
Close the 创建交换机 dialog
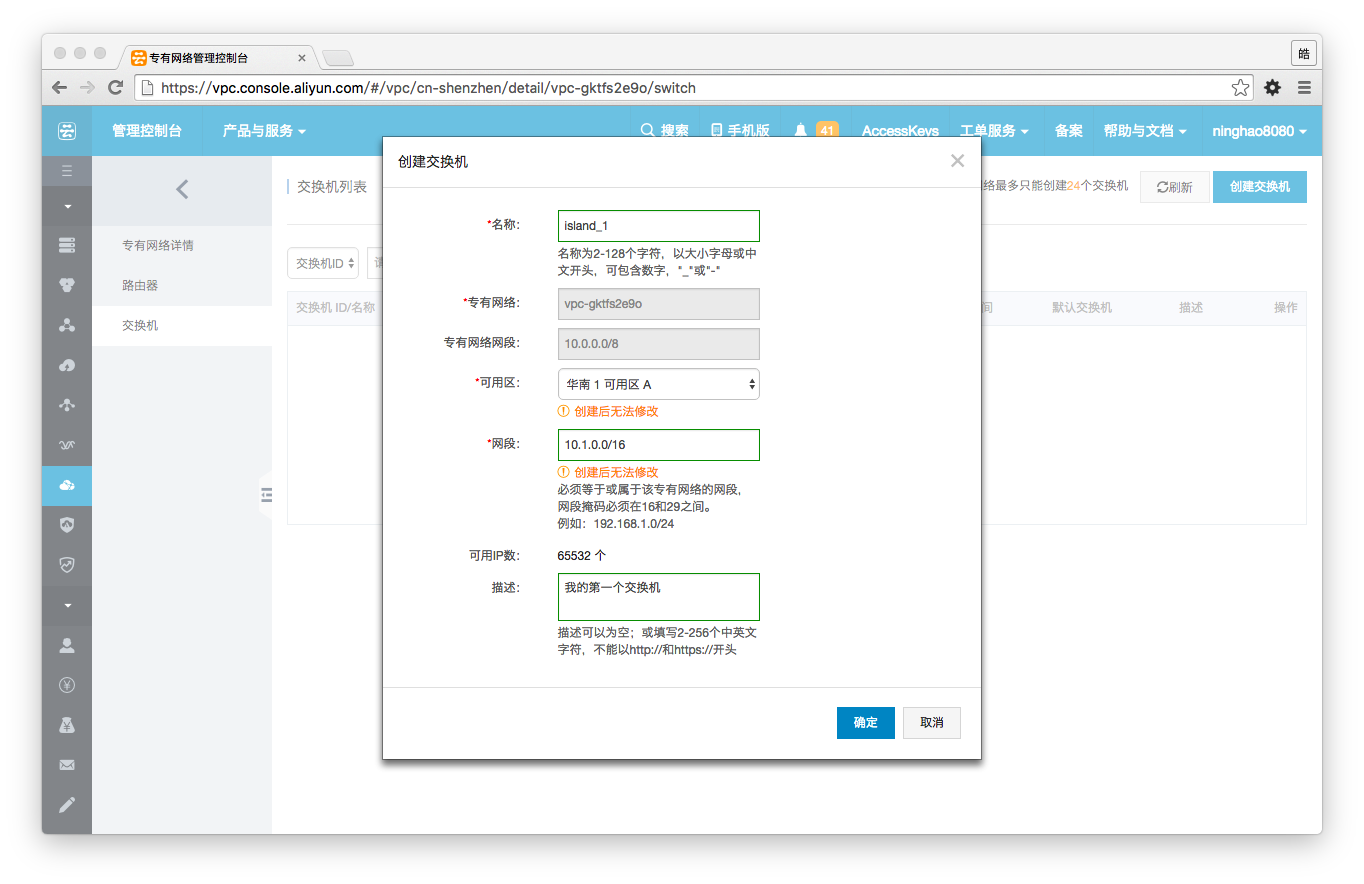[957, 161]
